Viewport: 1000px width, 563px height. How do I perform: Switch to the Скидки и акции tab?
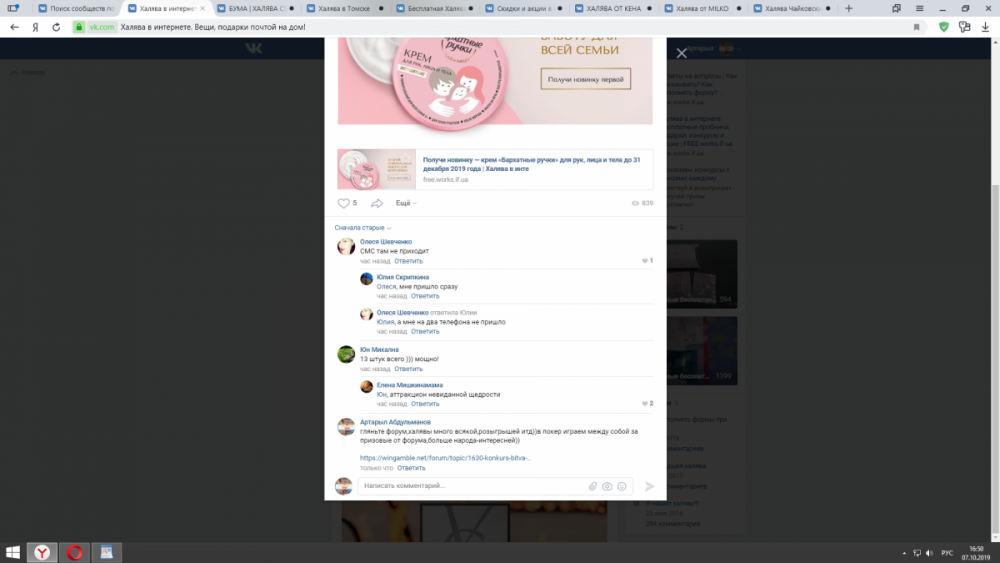(x=523, y=8)
